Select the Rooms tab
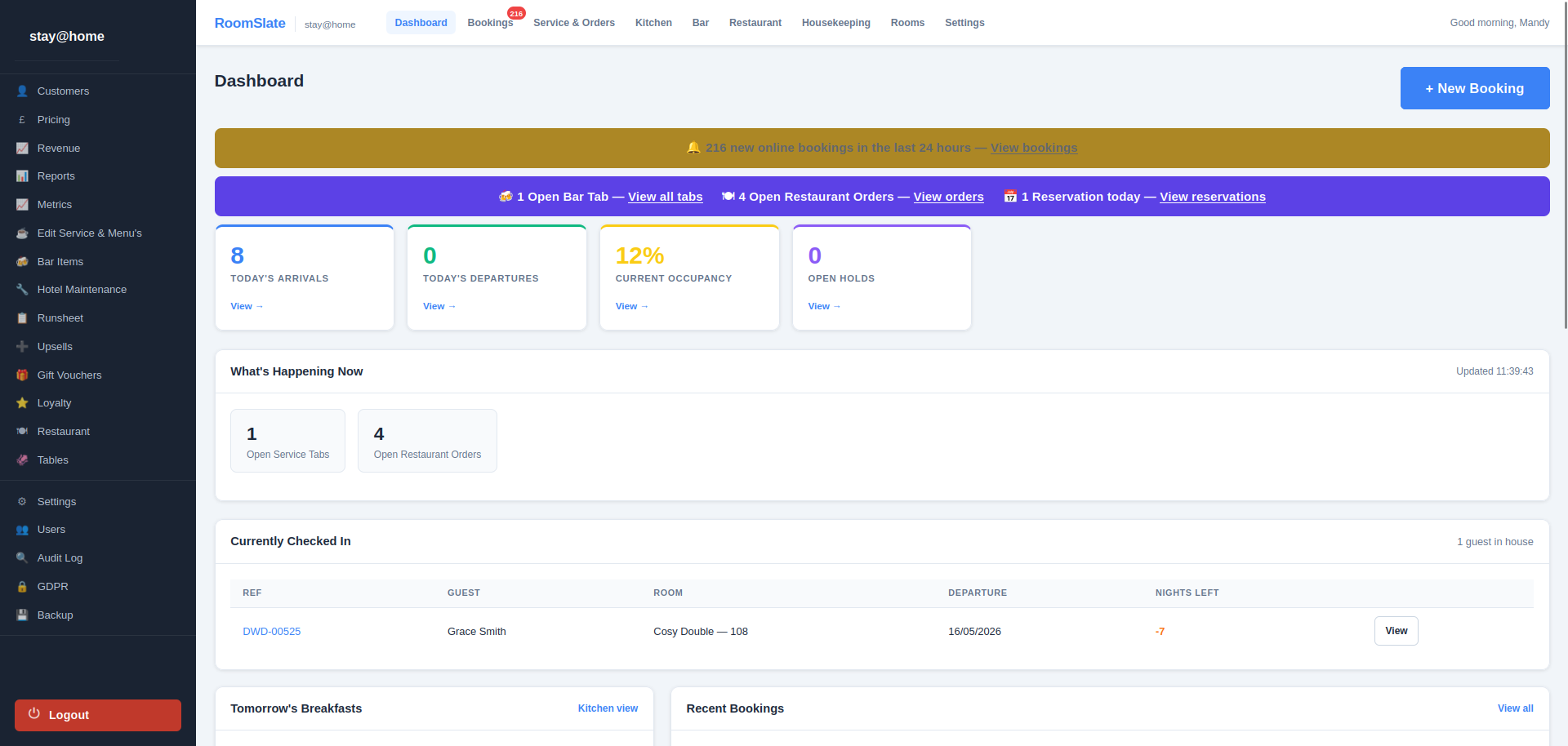Viewport: 1568px width, 746px height. point(907,23)
